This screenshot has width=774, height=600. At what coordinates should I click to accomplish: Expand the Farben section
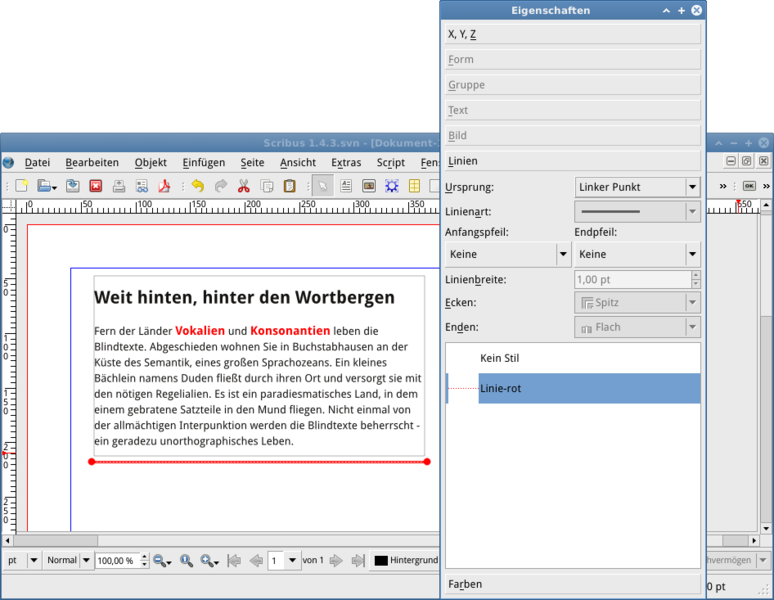click(x=572, y=584)
